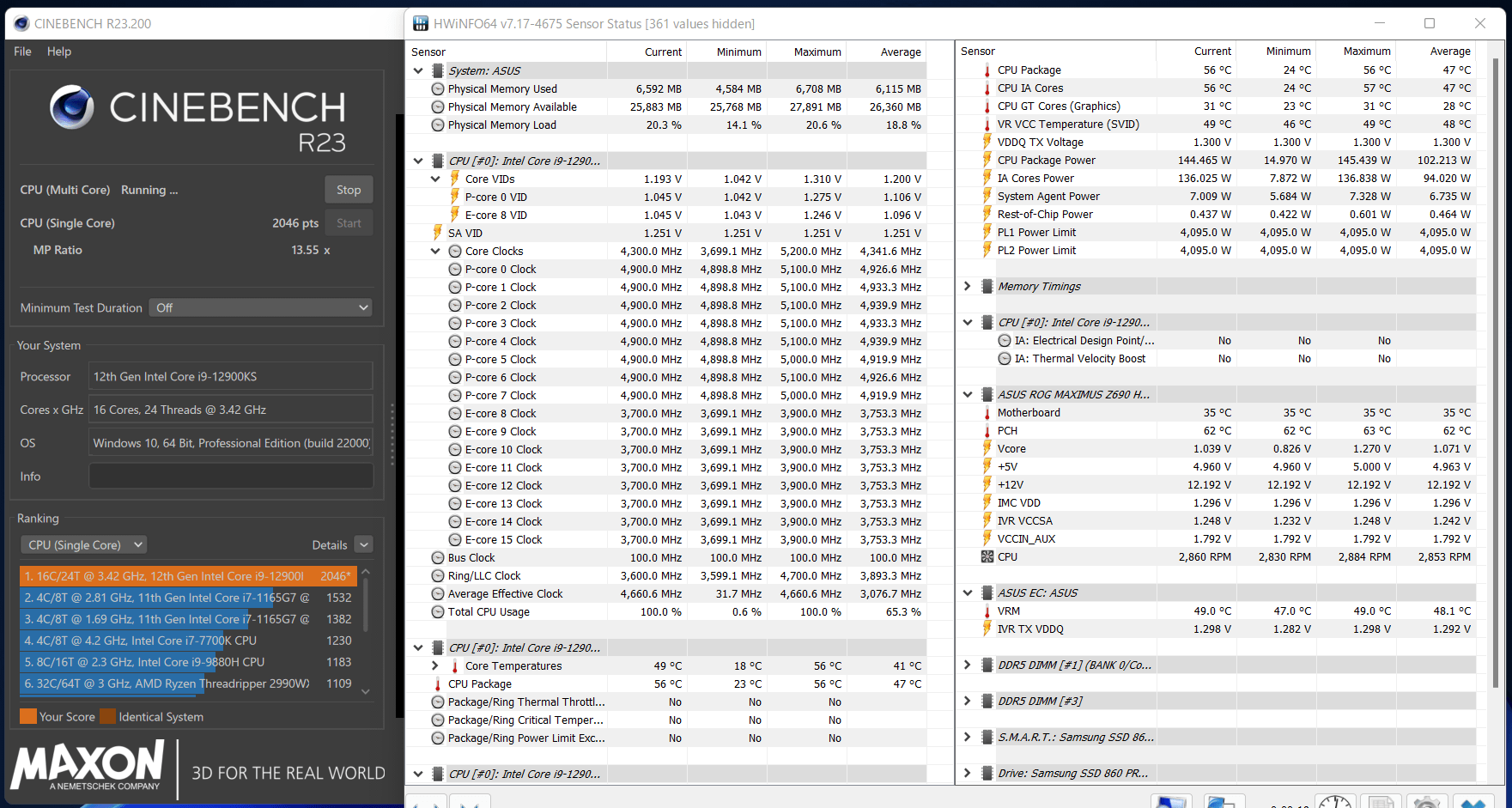
Task: Expand the DDR5 DIMM [#1] group
Action: pyautogui.click(x=968, y=665)
